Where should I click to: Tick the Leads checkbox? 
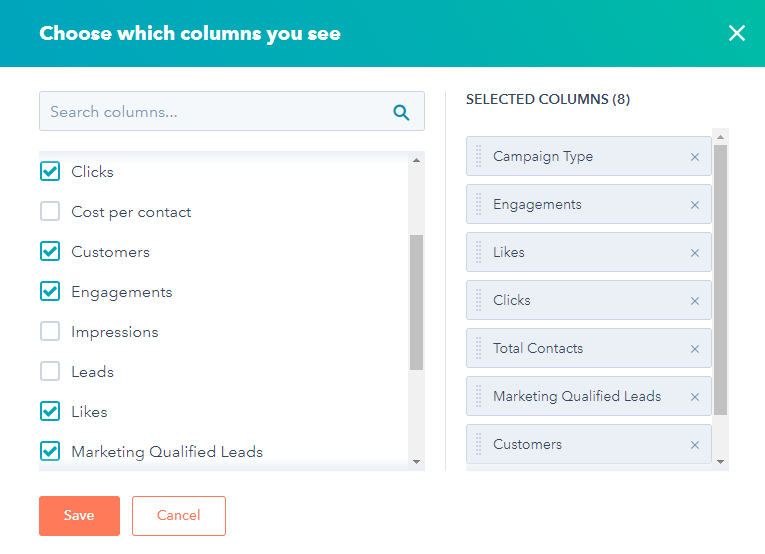50,372
